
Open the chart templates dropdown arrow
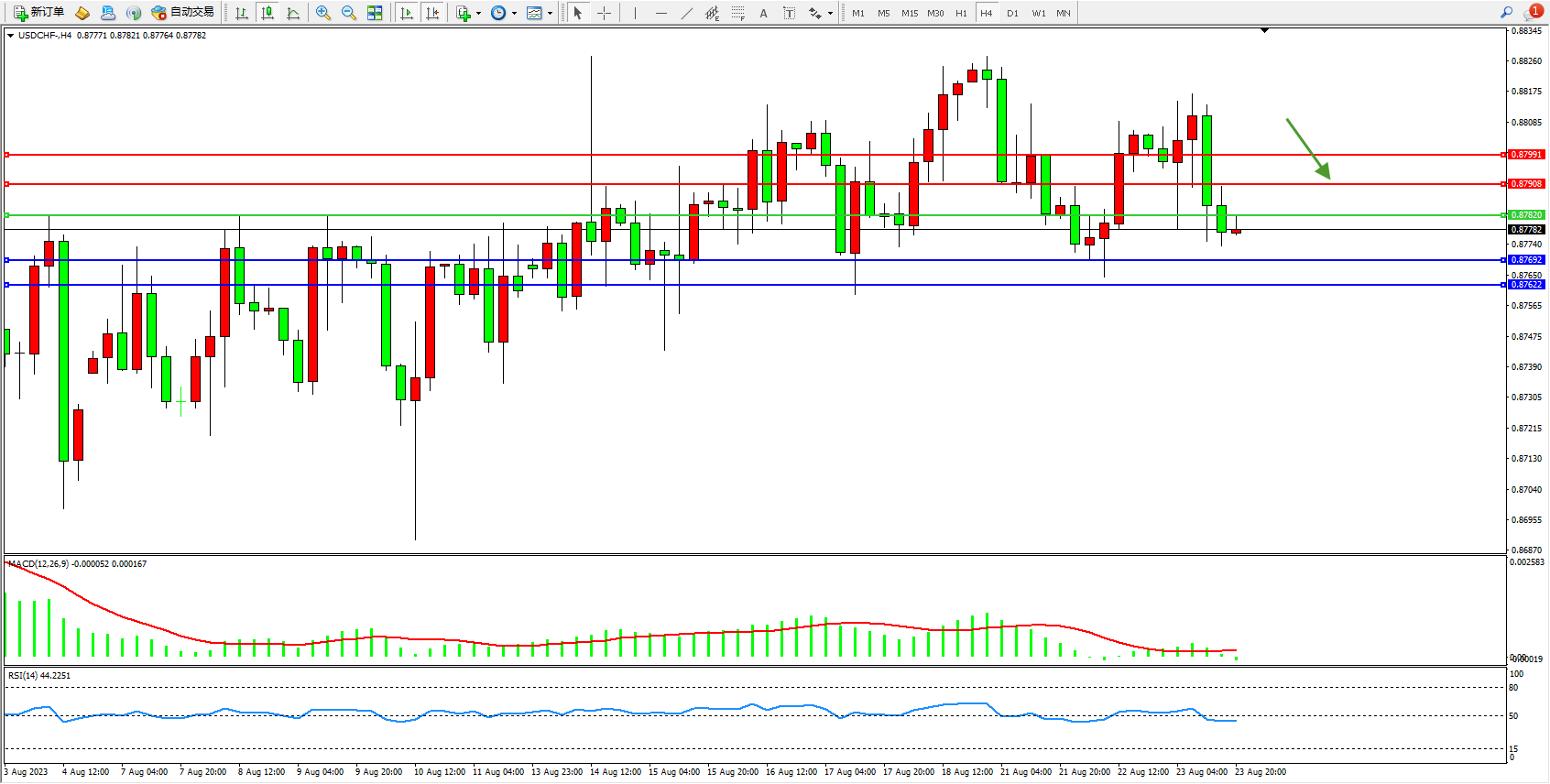click(x=550, y=14)
